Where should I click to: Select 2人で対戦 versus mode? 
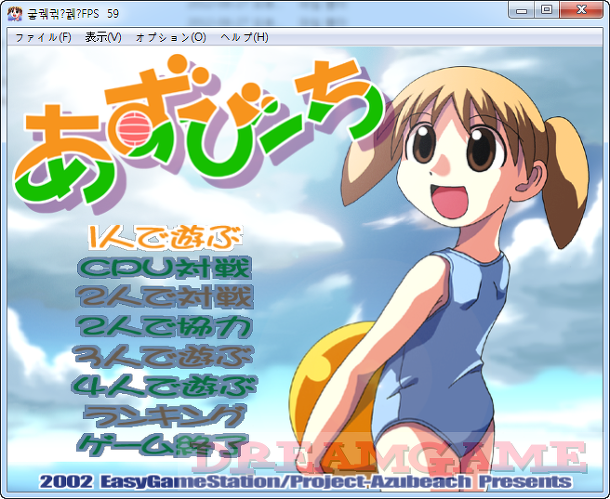[x=165, y=297]
